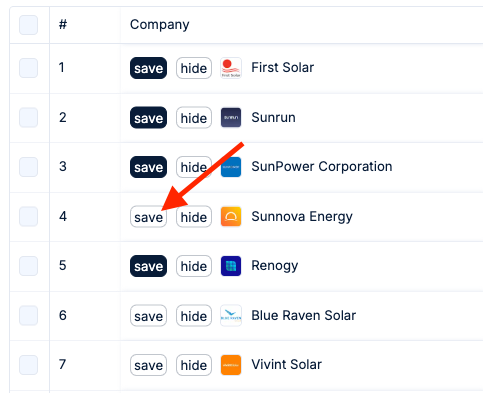This screenshot has width=483, height=393.
Task: Save the Sunnova Energy company
Action: coord(148,217)
